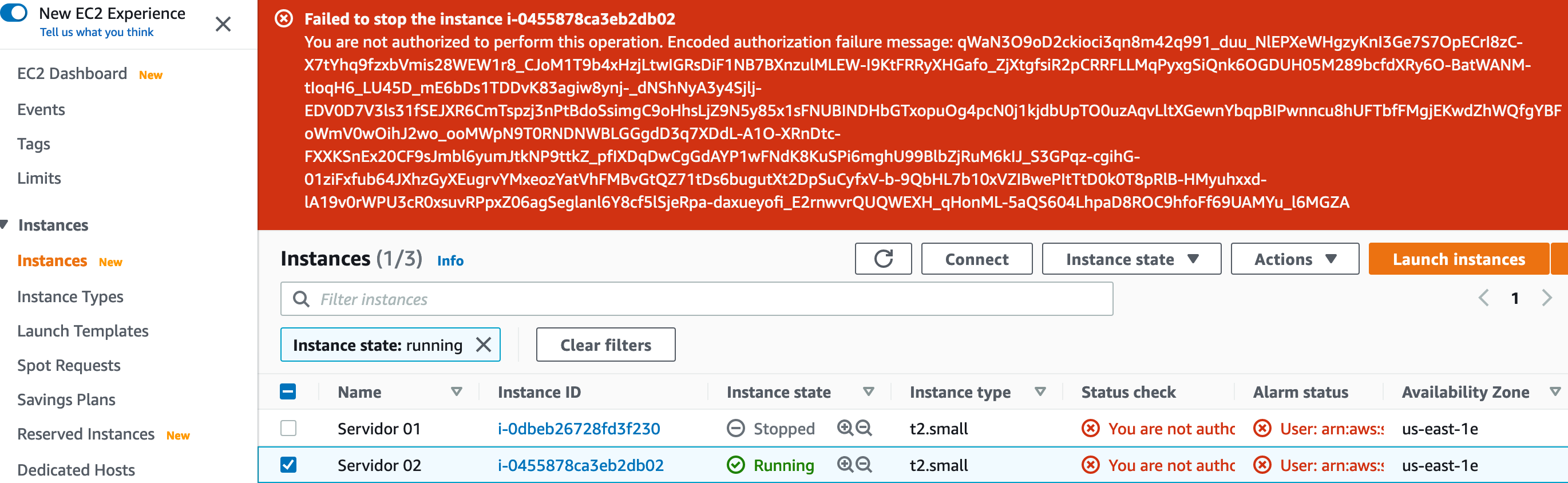Click t2.small type for Servidor 01

[939, 429]
